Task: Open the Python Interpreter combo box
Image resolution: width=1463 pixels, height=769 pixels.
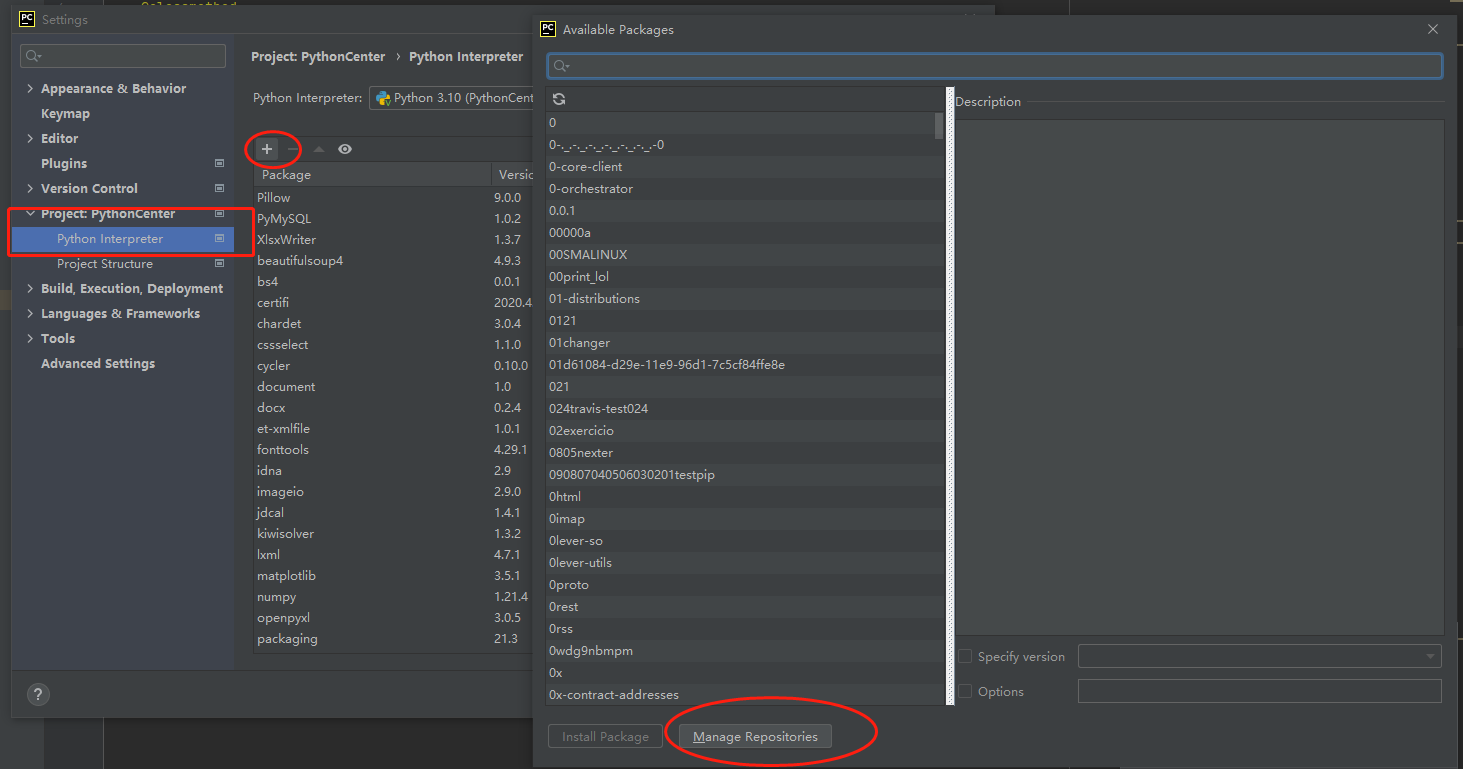Action: 452,98
